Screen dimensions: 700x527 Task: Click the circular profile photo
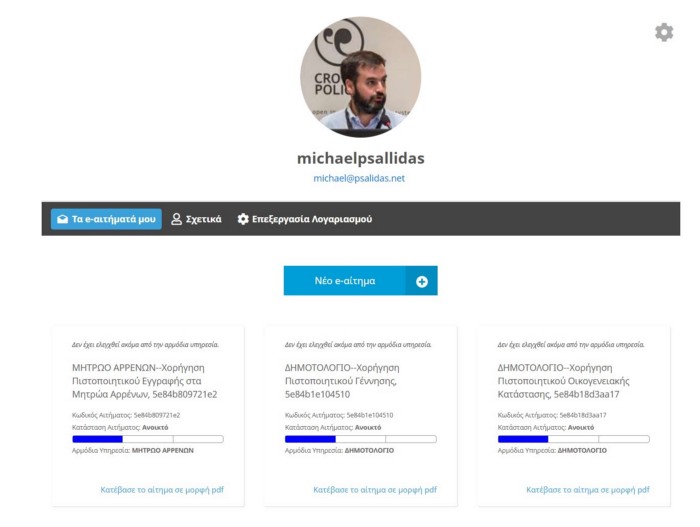pos(360,76)
